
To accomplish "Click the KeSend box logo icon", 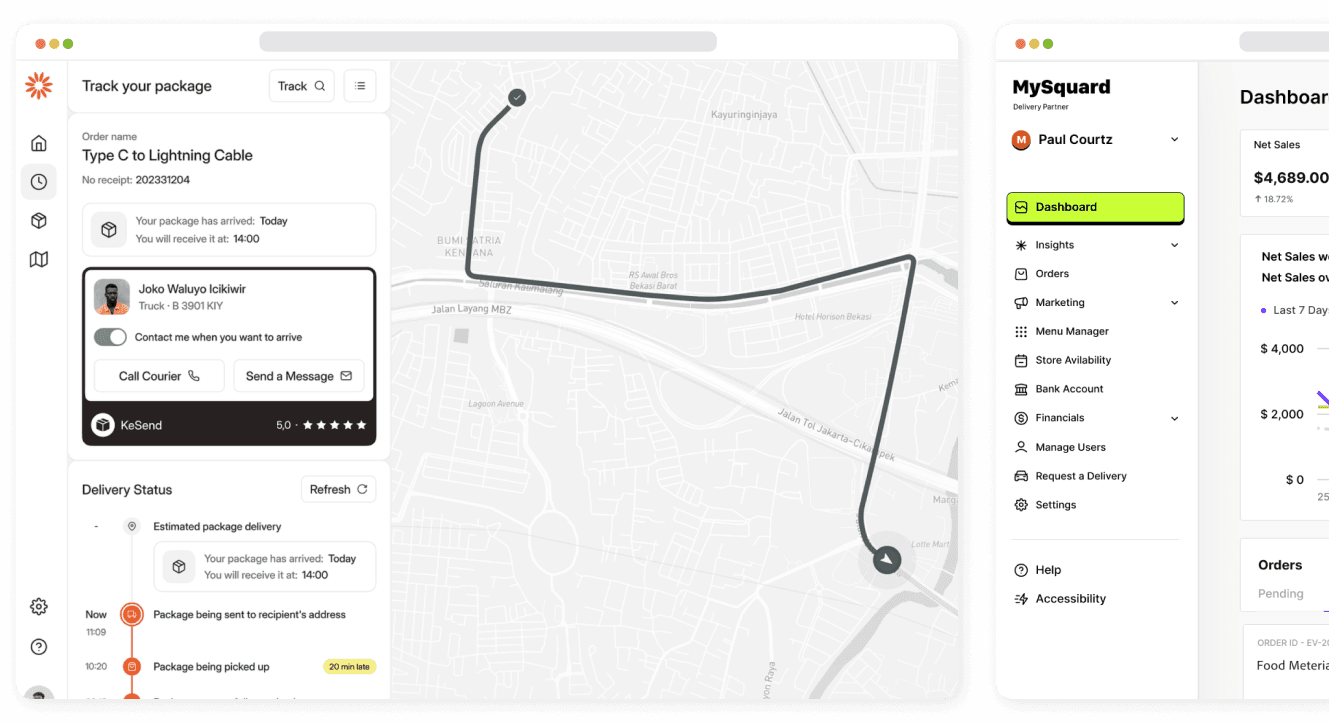I will [x=103, y=425].
